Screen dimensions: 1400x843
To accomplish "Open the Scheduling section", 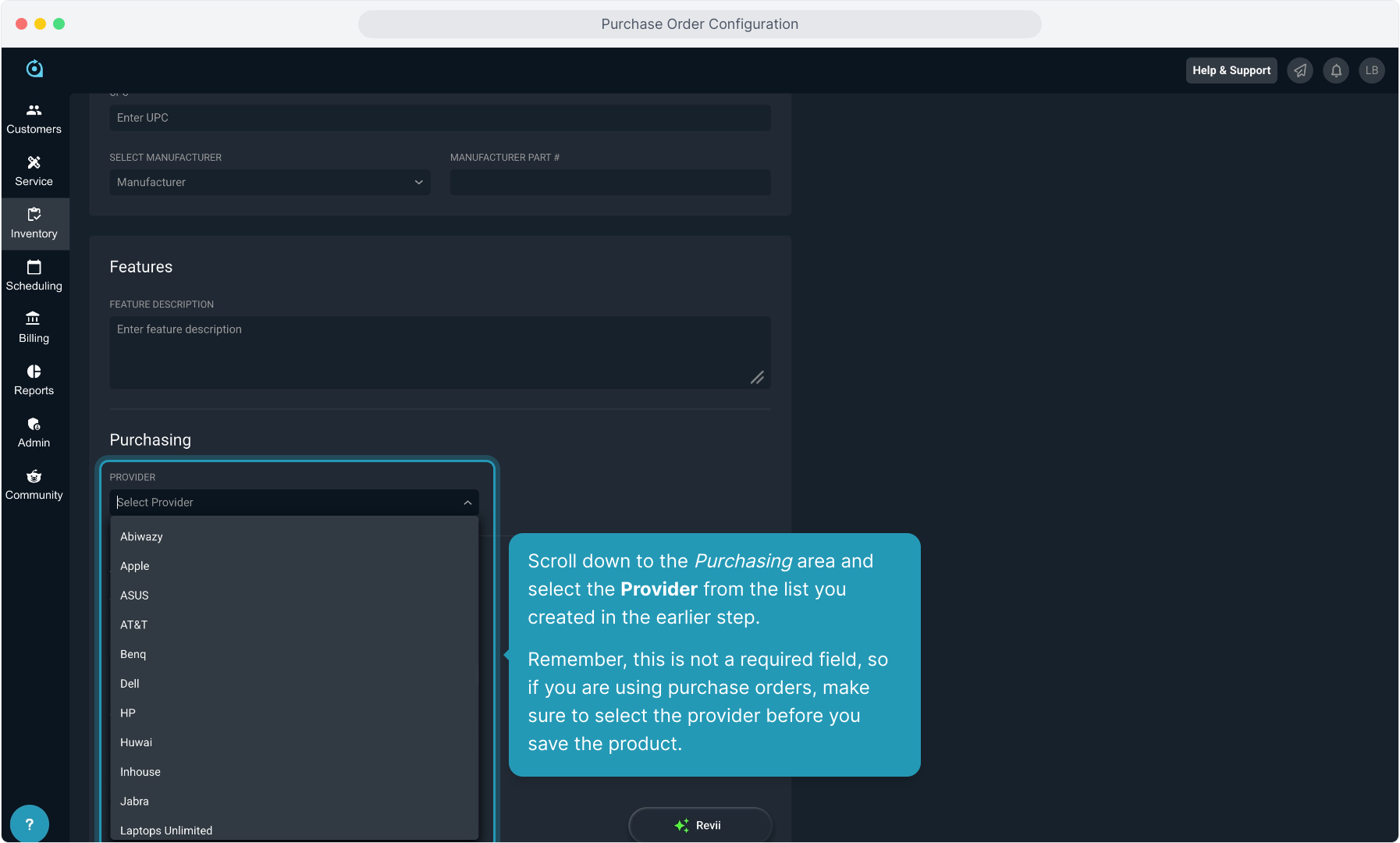I will [34, 276].
